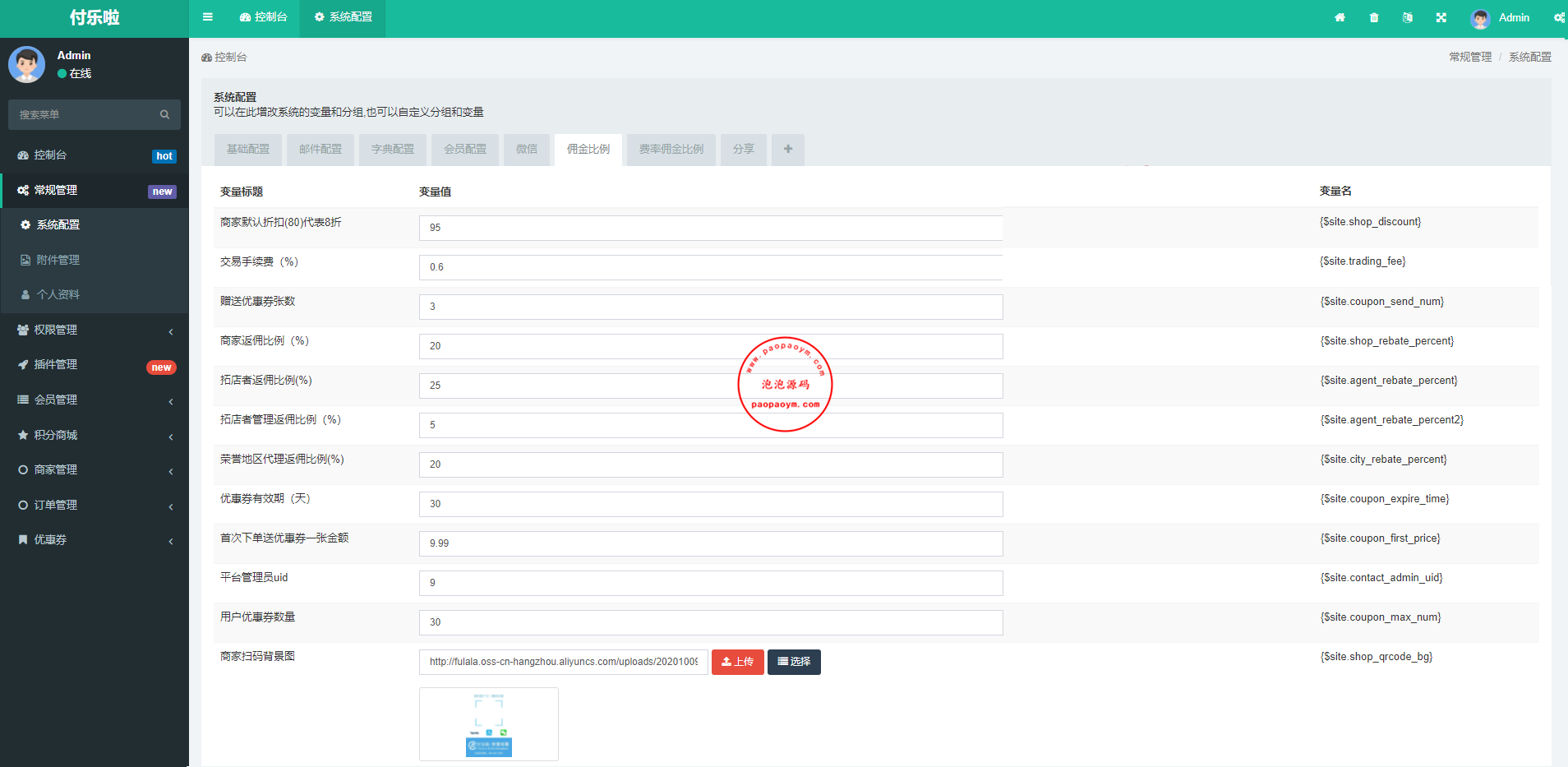The height and width of the screenshot is (767, 1568).
Task: Expand the 订单管理 sidebar menu
Action: [95, 505]
